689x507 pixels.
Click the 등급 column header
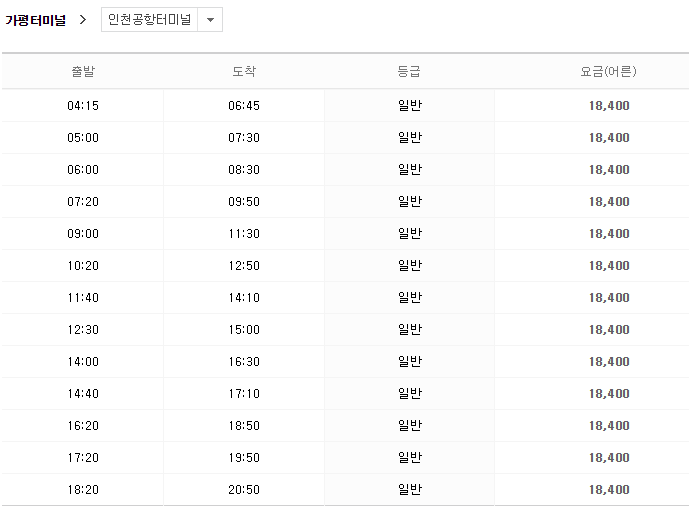coord(409,71)
